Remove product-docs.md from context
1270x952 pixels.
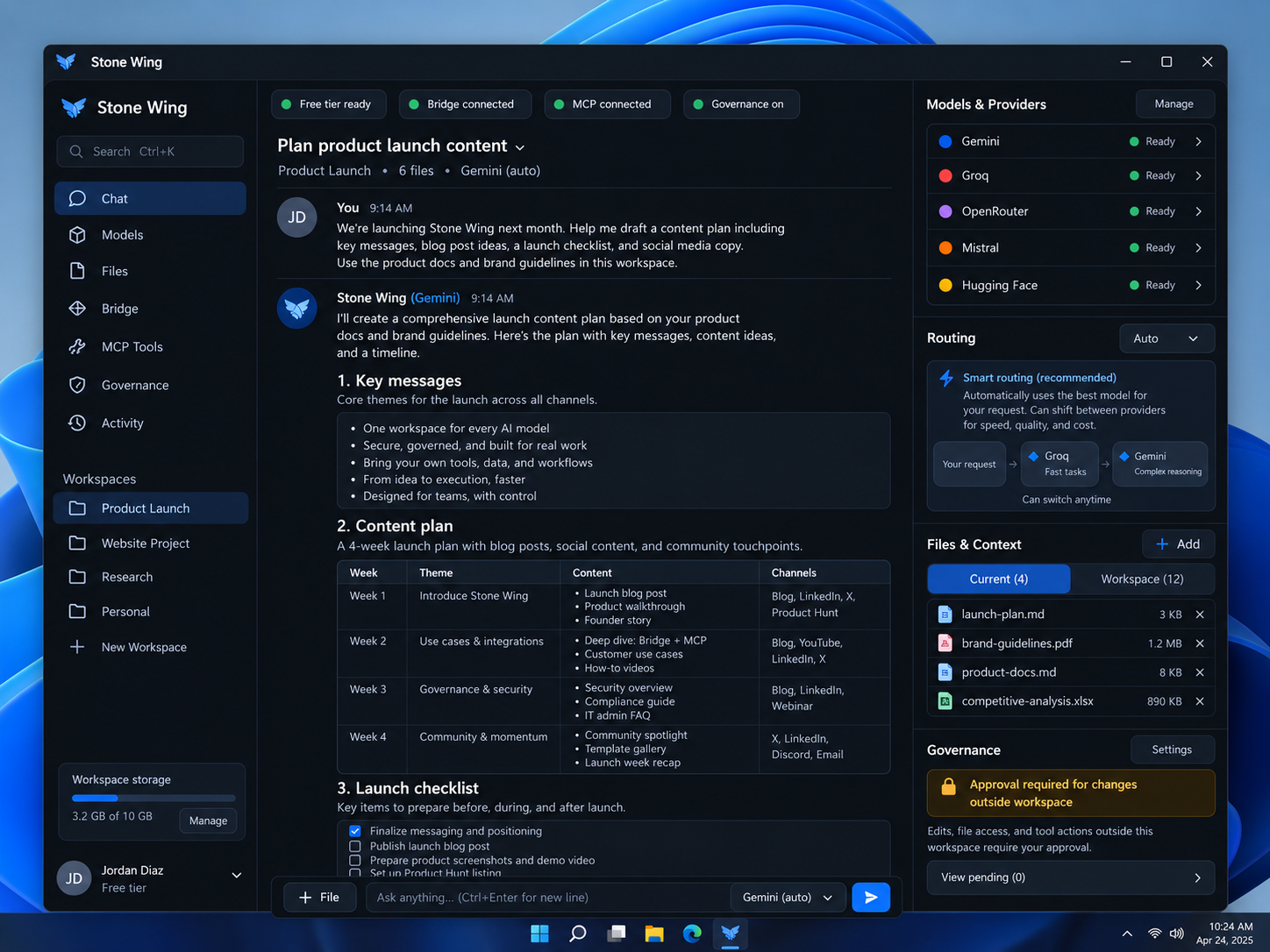pos(1200,672)
